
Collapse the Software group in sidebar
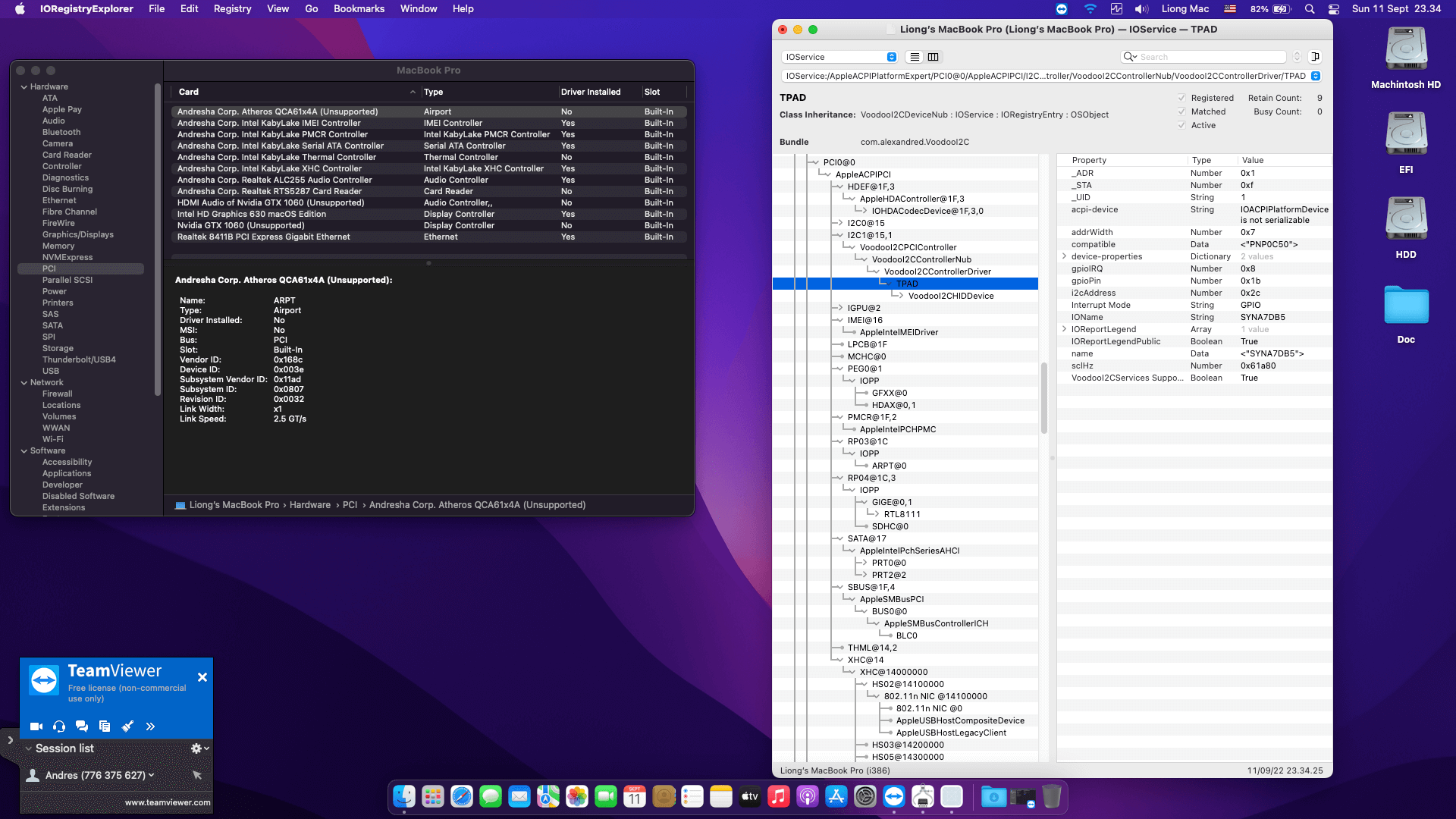click(24, 451)
